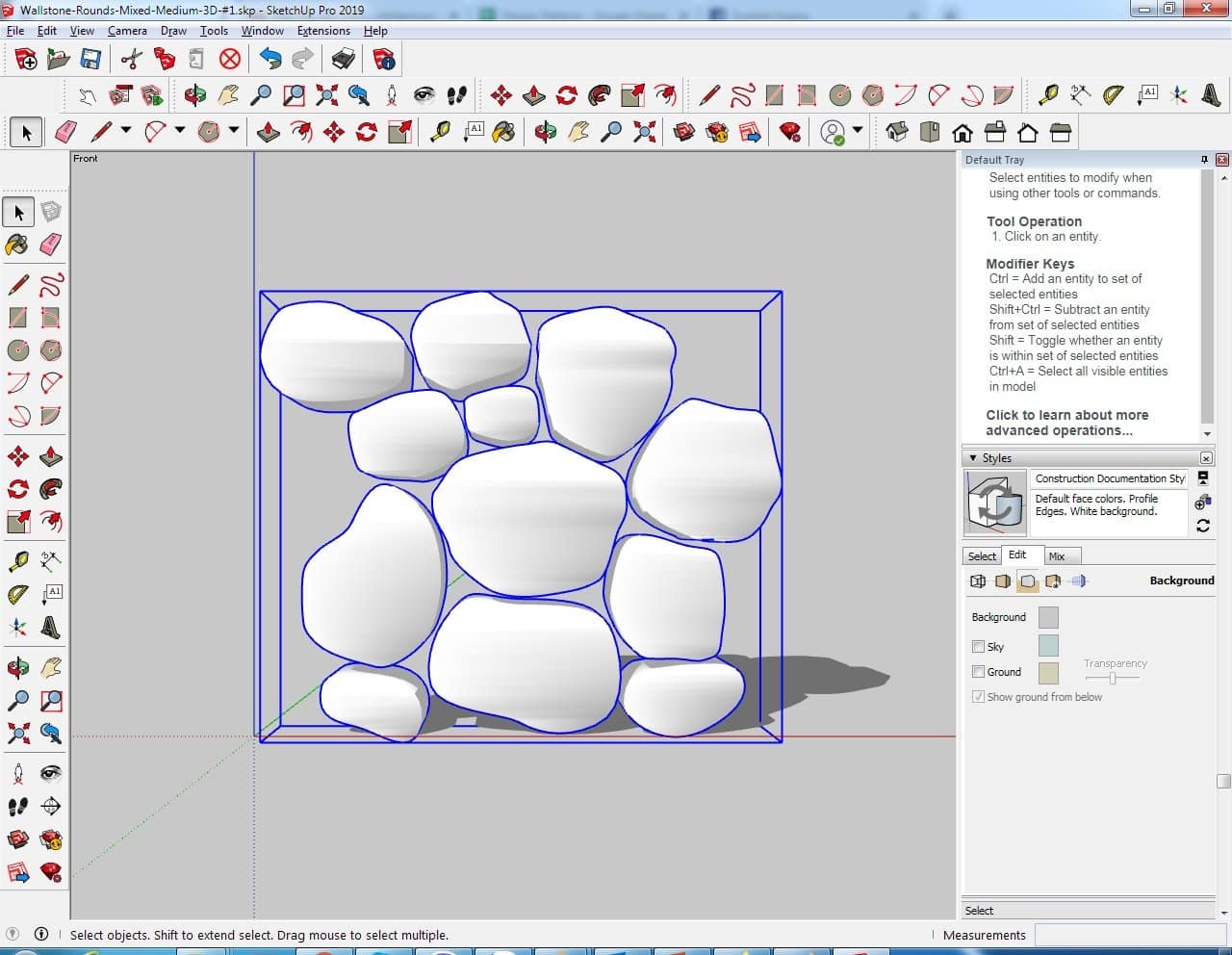This screenshot has width=1232, height=955.
Task: Collapse the Styles panel
Action: coord(973,458)
